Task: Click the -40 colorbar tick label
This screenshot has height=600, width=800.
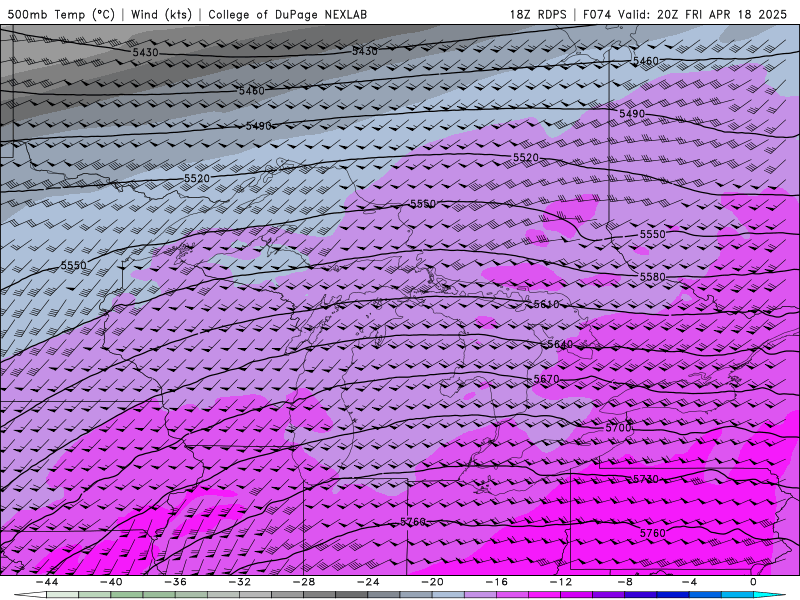Action: click(x=111, y=582)
